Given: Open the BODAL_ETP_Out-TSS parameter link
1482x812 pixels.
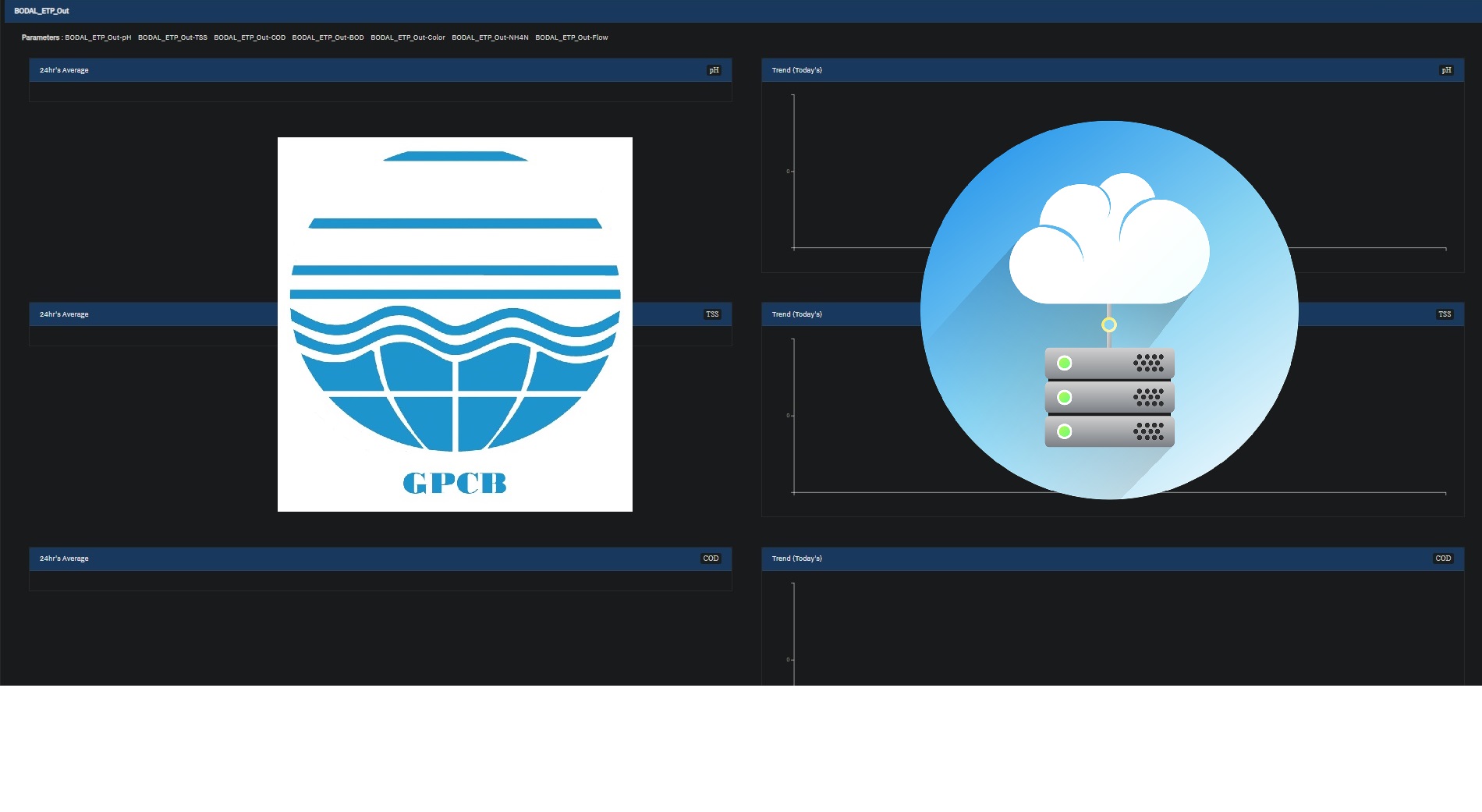Looking at the screenshot, I should pos(172,37).
